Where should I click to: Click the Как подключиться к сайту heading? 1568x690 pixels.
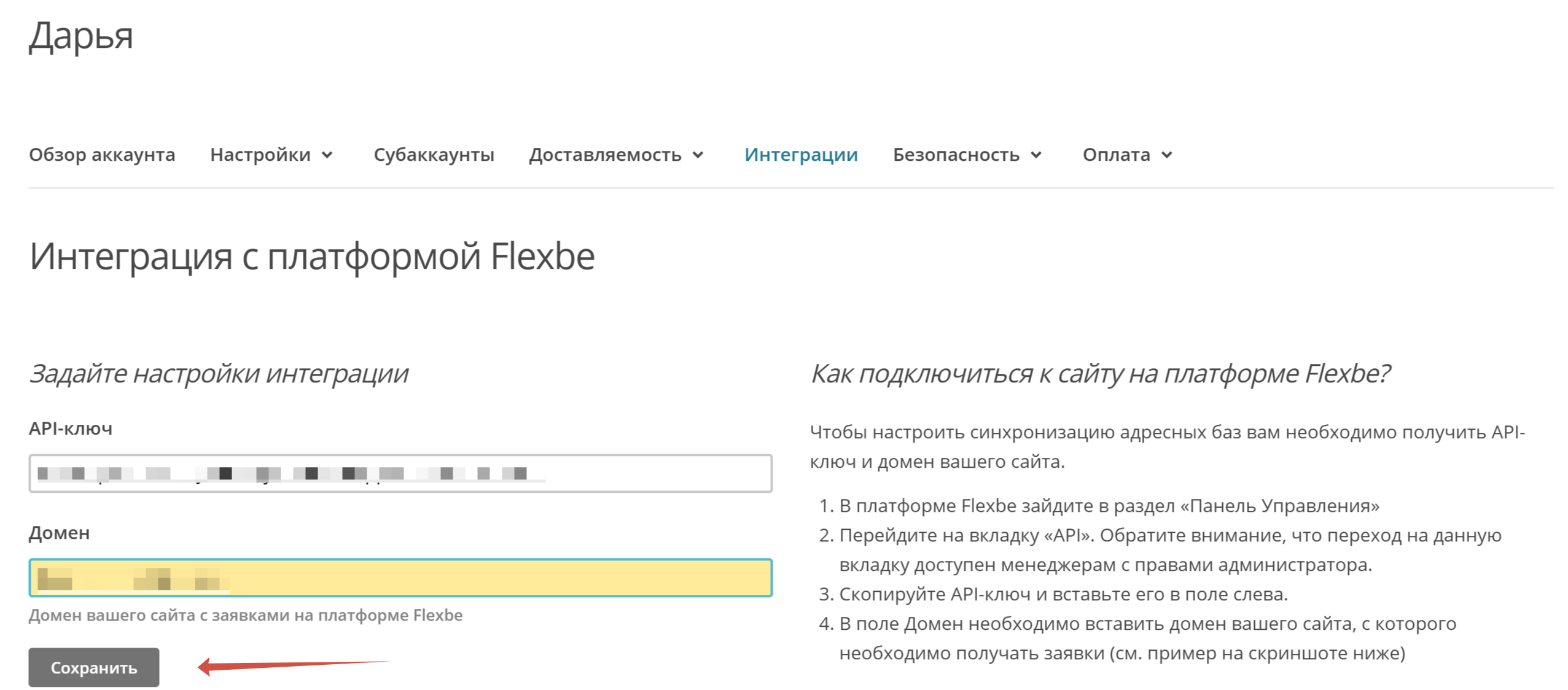(x=1099, y=373)
